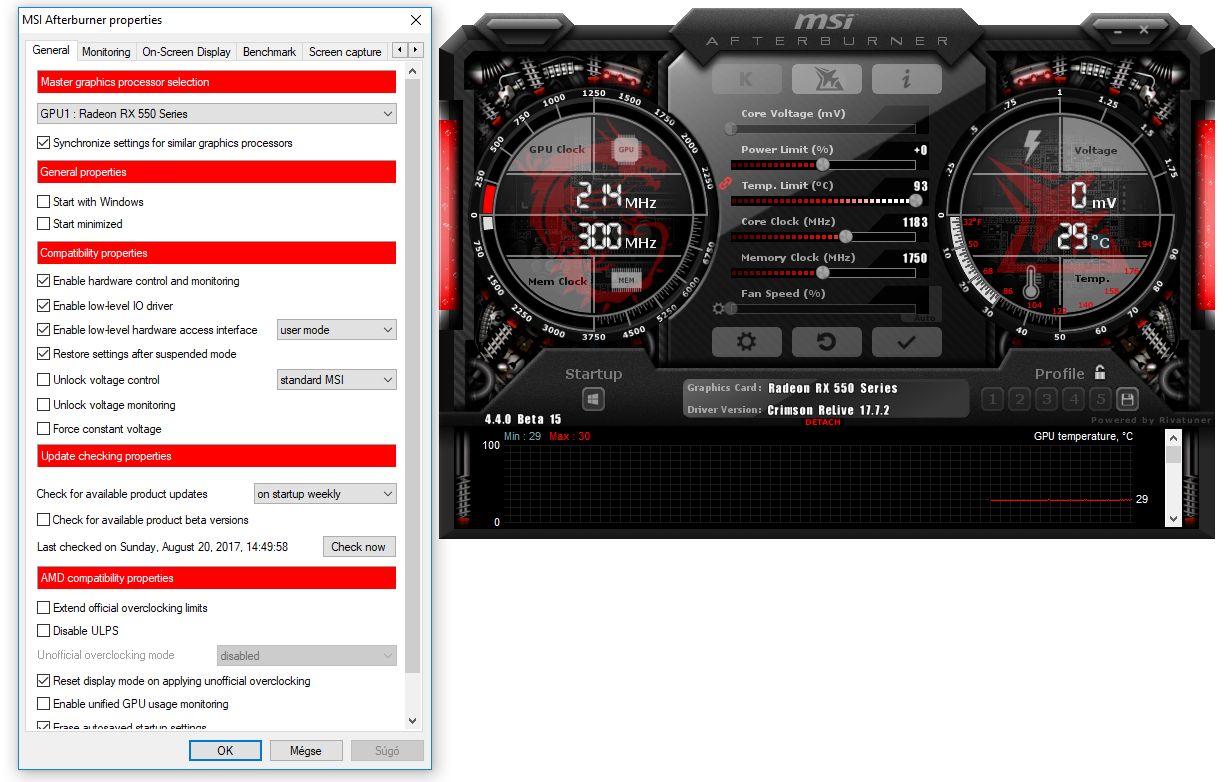Open the GPU1 Radeon RX 550 Series dropdown
The width and height of the screenshot is (1232, 782).
[x=216, y=114]
